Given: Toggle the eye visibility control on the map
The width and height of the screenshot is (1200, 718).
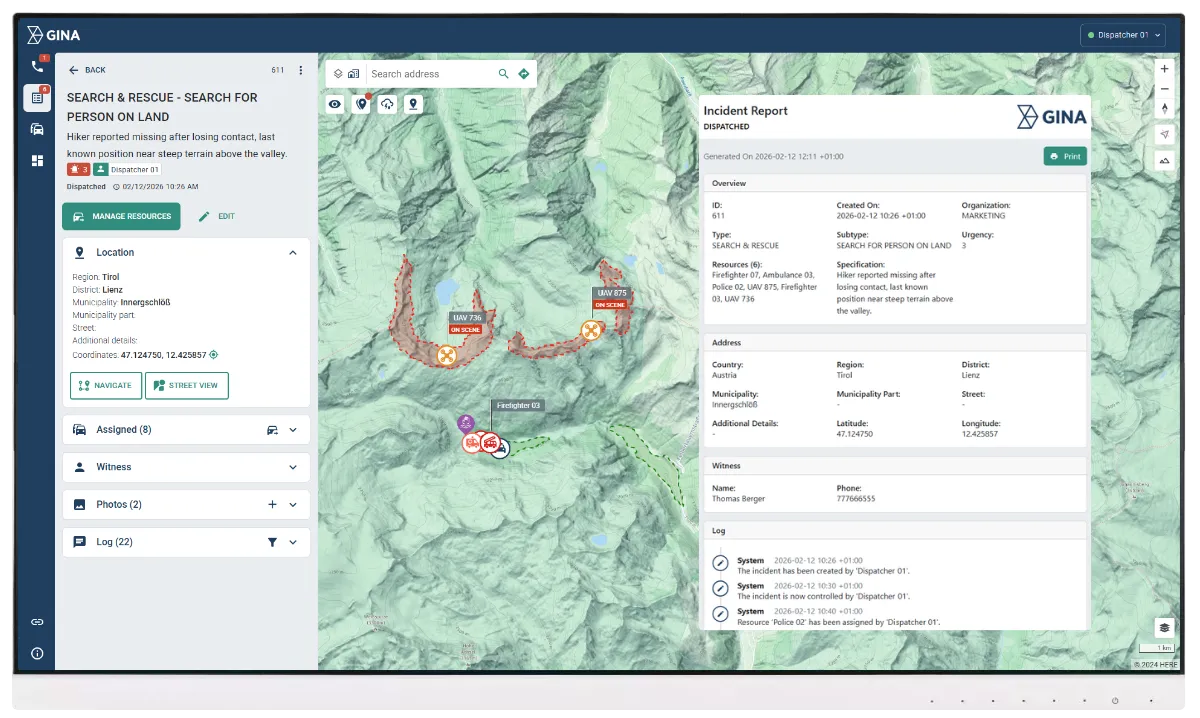Looking at the screenshot, I should 335,104.
